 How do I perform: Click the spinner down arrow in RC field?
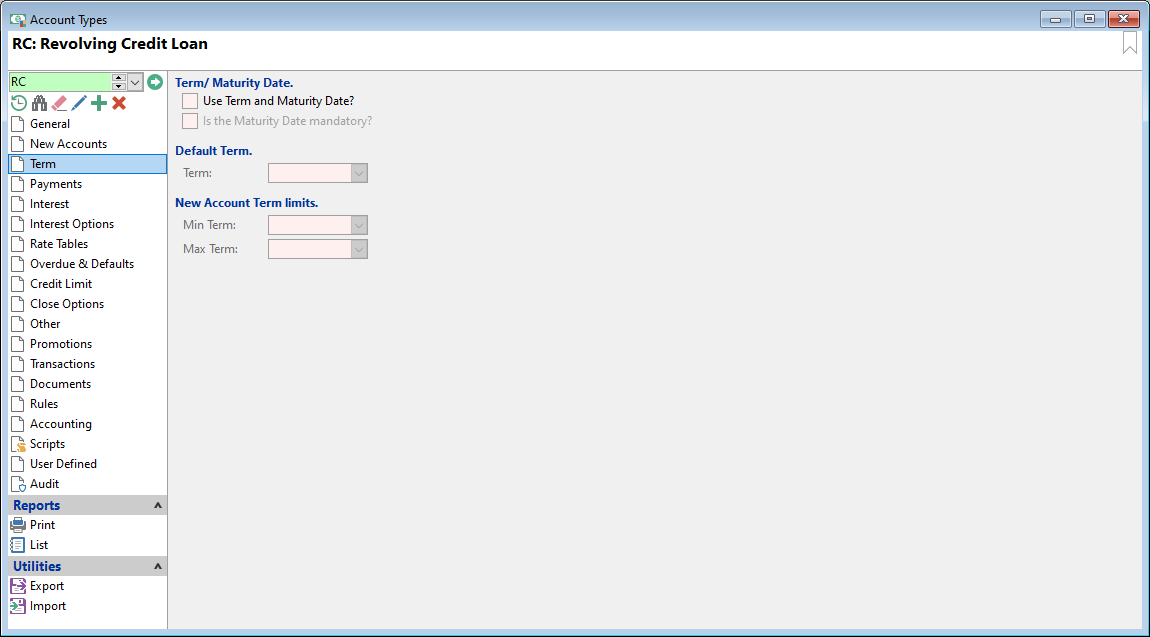[x=119, y=86]
